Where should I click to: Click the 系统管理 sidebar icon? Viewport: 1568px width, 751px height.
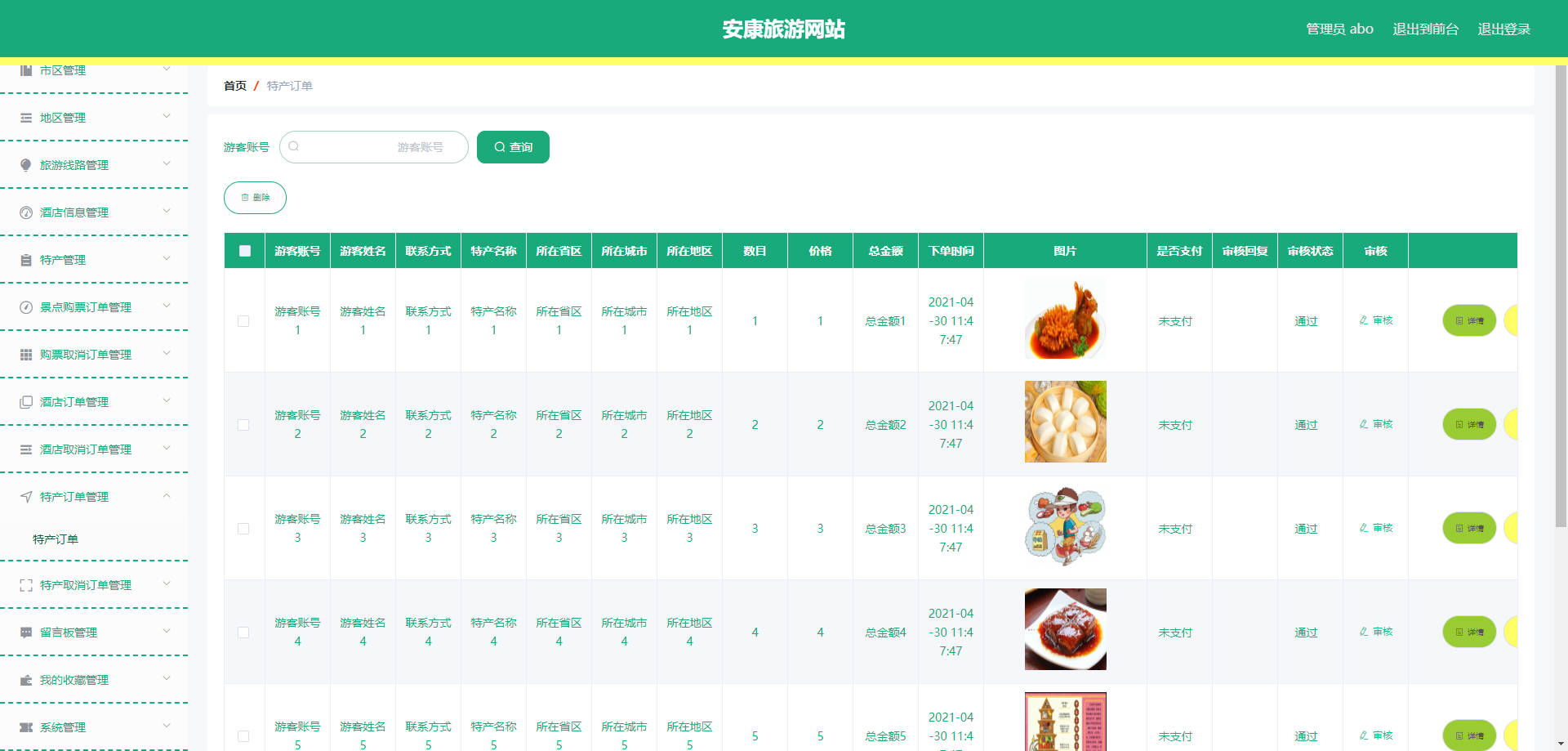click(26, 727)
